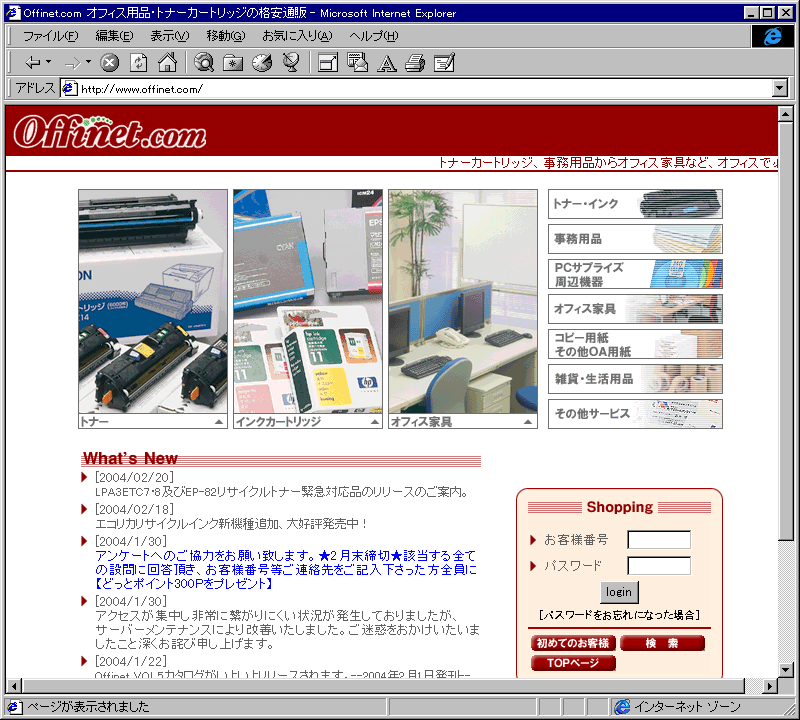Click the 初めてのお客様 button
The image size is (800, 720).
pos(573,643)
